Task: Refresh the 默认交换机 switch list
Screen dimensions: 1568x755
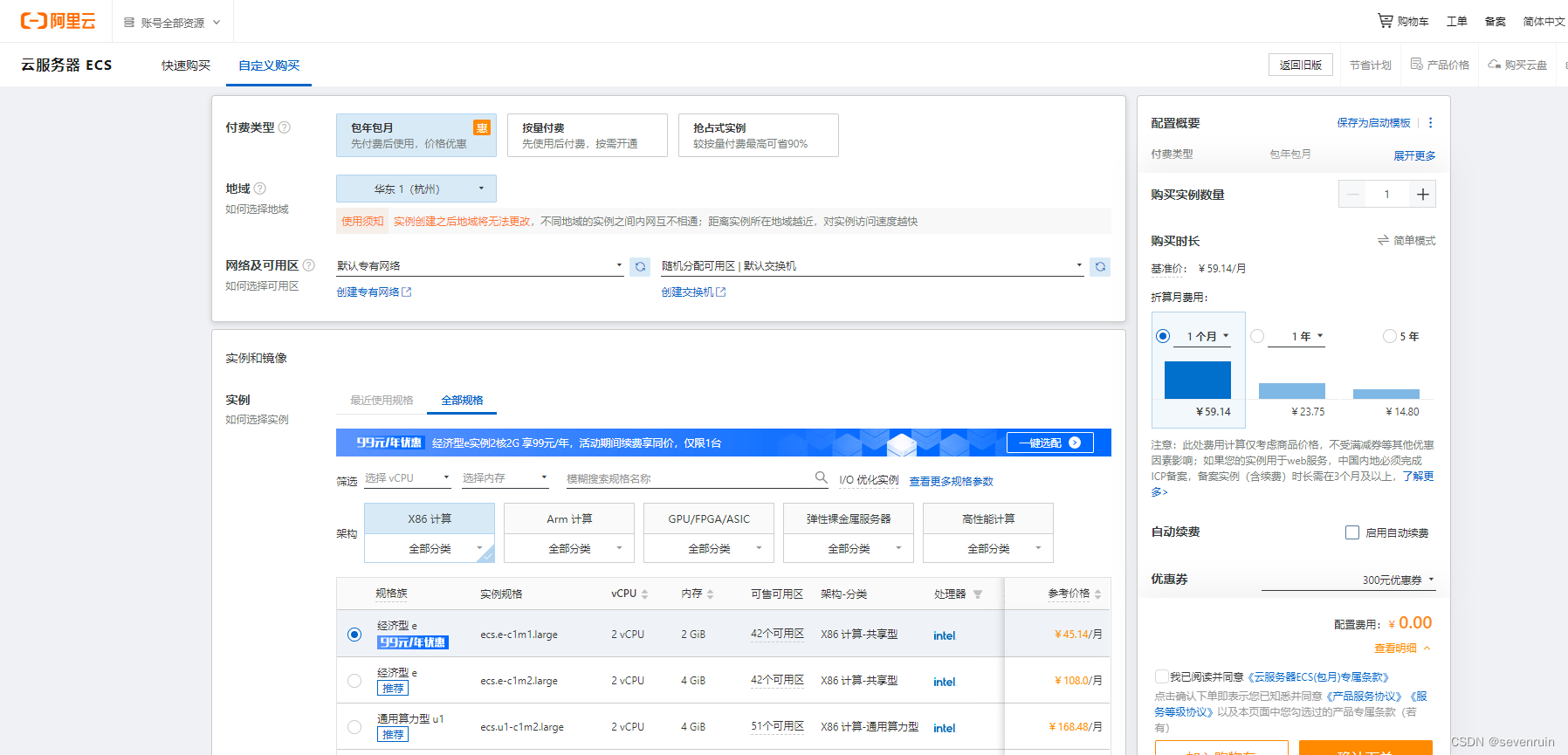Action: click(x=1100, y=266)
